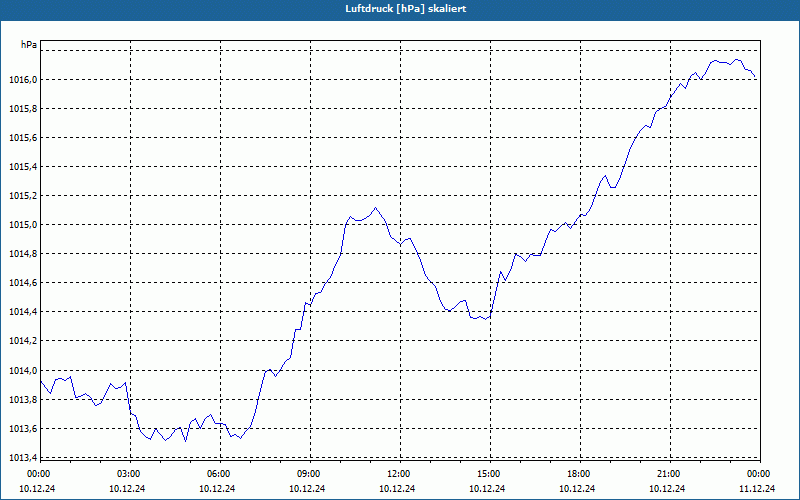Click the 09:00 time axis label
Viewport: 800px width, 500px height.
310,474
